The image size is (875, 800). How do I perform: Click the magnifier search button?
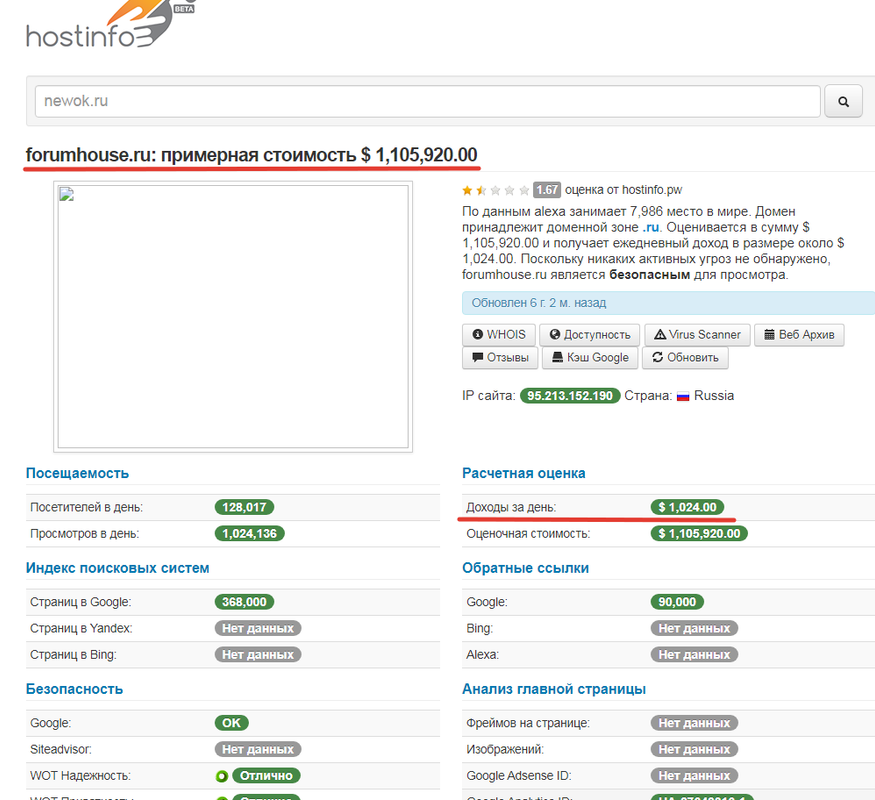[x=843, y=101]
